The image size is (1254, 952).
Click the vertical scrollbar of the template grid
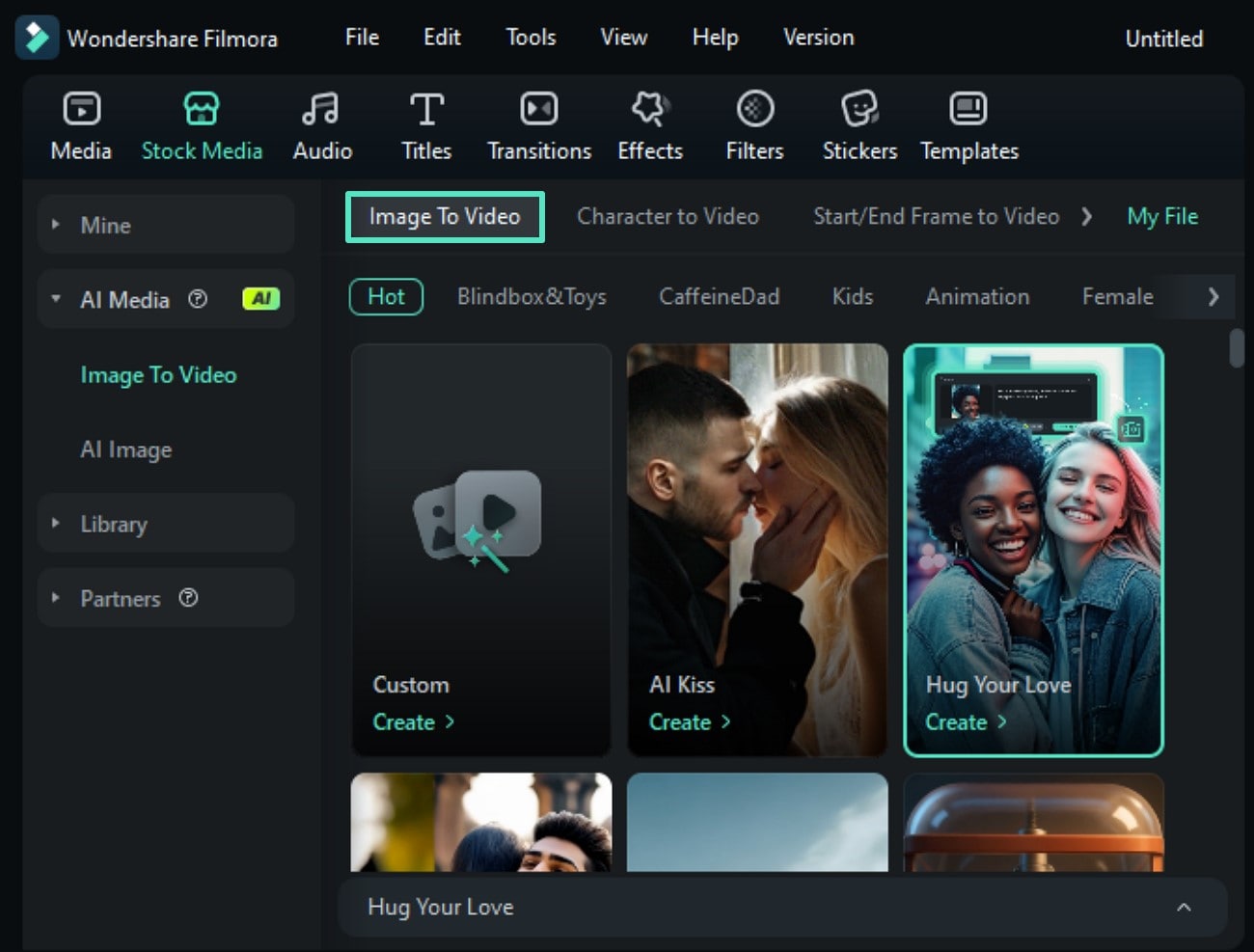coord(1237,348)
